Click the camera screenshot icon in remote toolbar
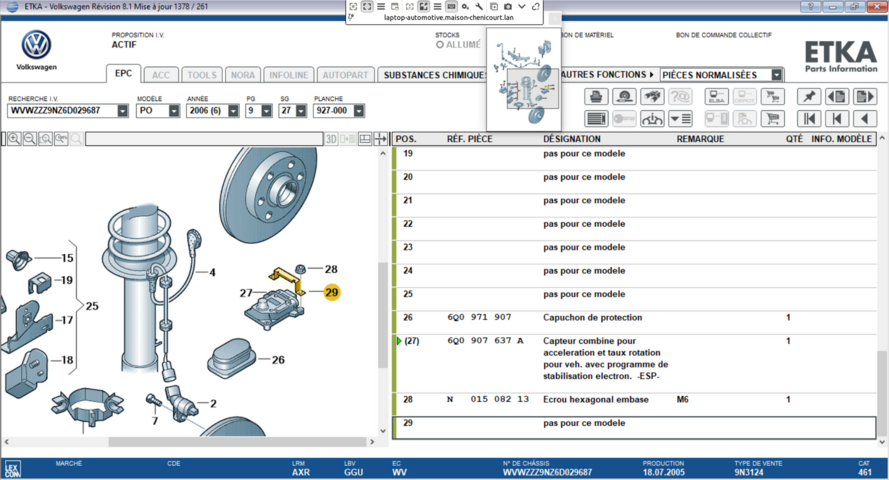The image size is (889, 480). pos(507,6)
